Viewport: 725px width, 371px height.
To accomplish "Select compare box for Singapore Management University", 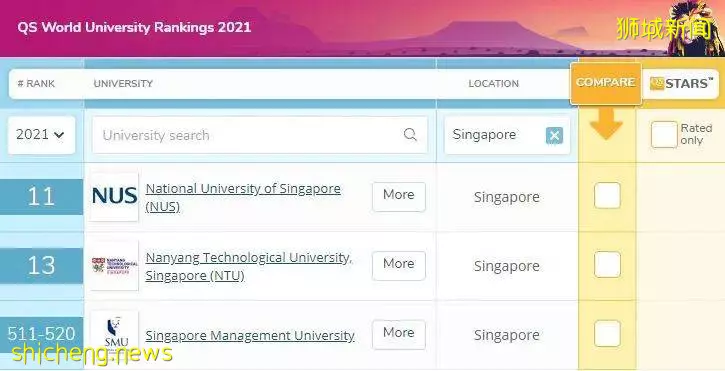I will 607,334.
